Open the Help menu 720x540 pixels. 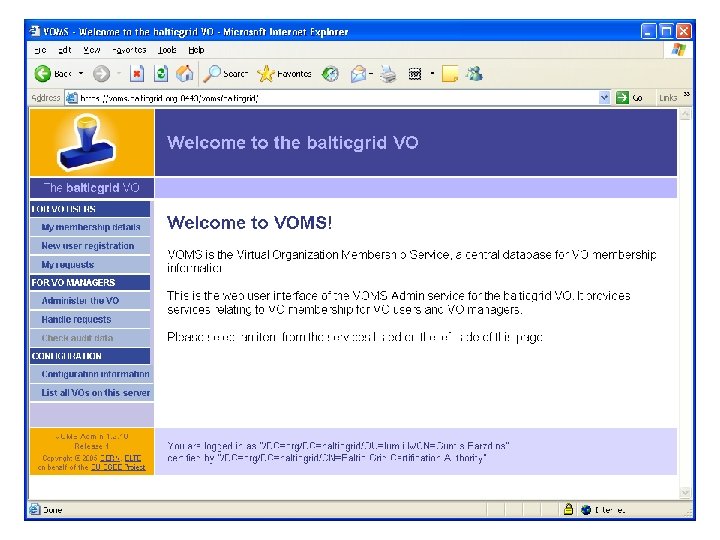pos(196,50)
